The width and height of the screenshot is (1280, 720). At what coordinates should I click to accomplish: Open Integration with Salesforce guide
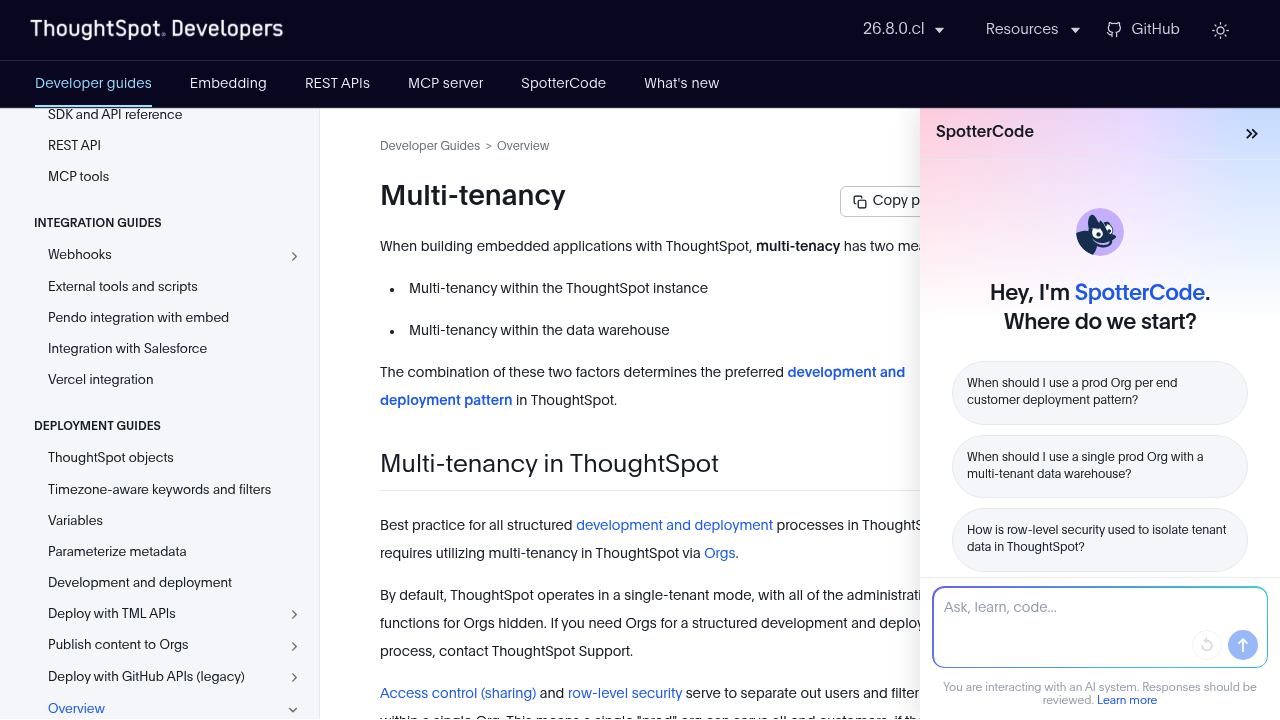tap(127, 349)
